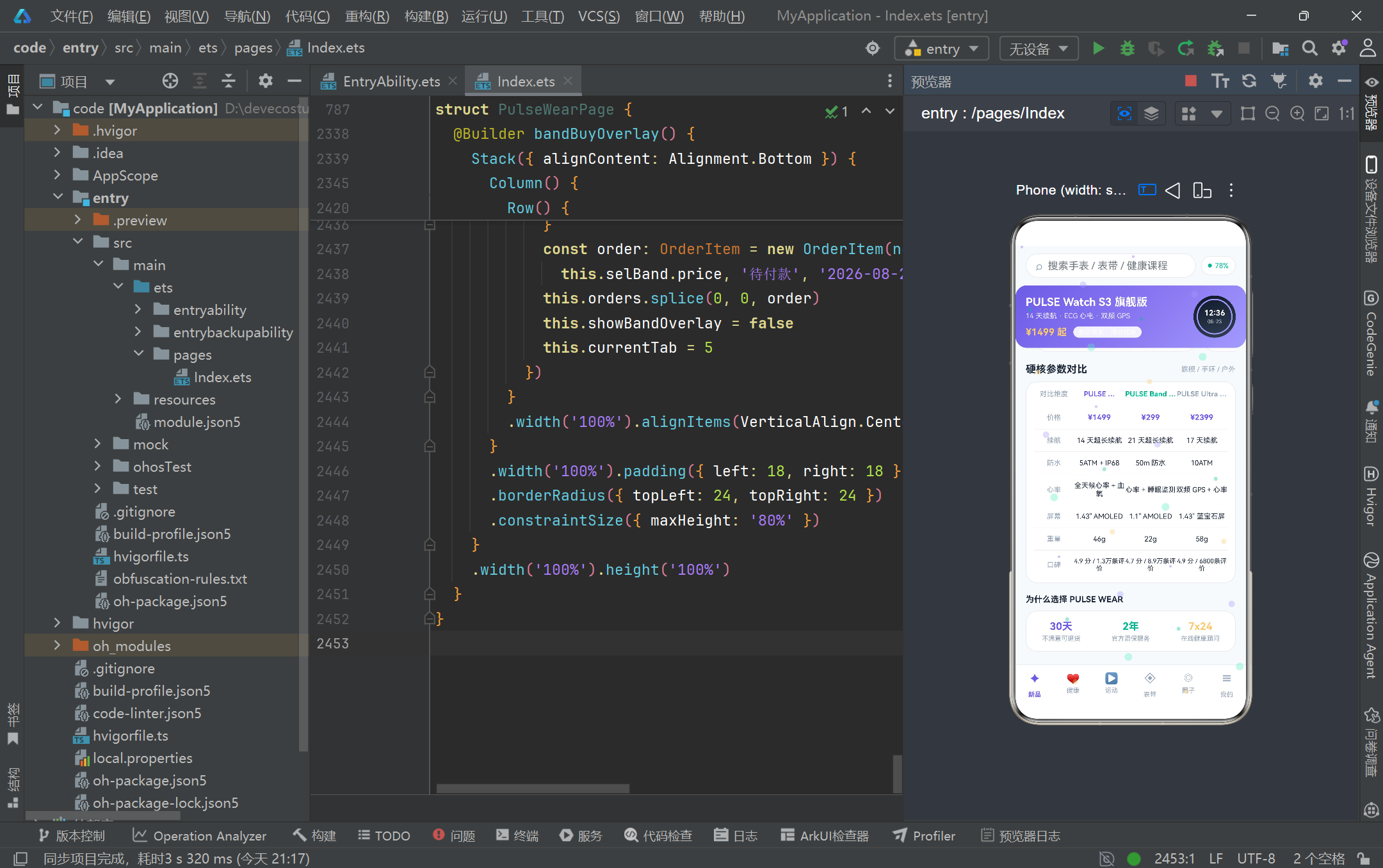Click the search field in phone preview
The image size is (1383, 868).
pyautogui.click(x=1110, y=265)
